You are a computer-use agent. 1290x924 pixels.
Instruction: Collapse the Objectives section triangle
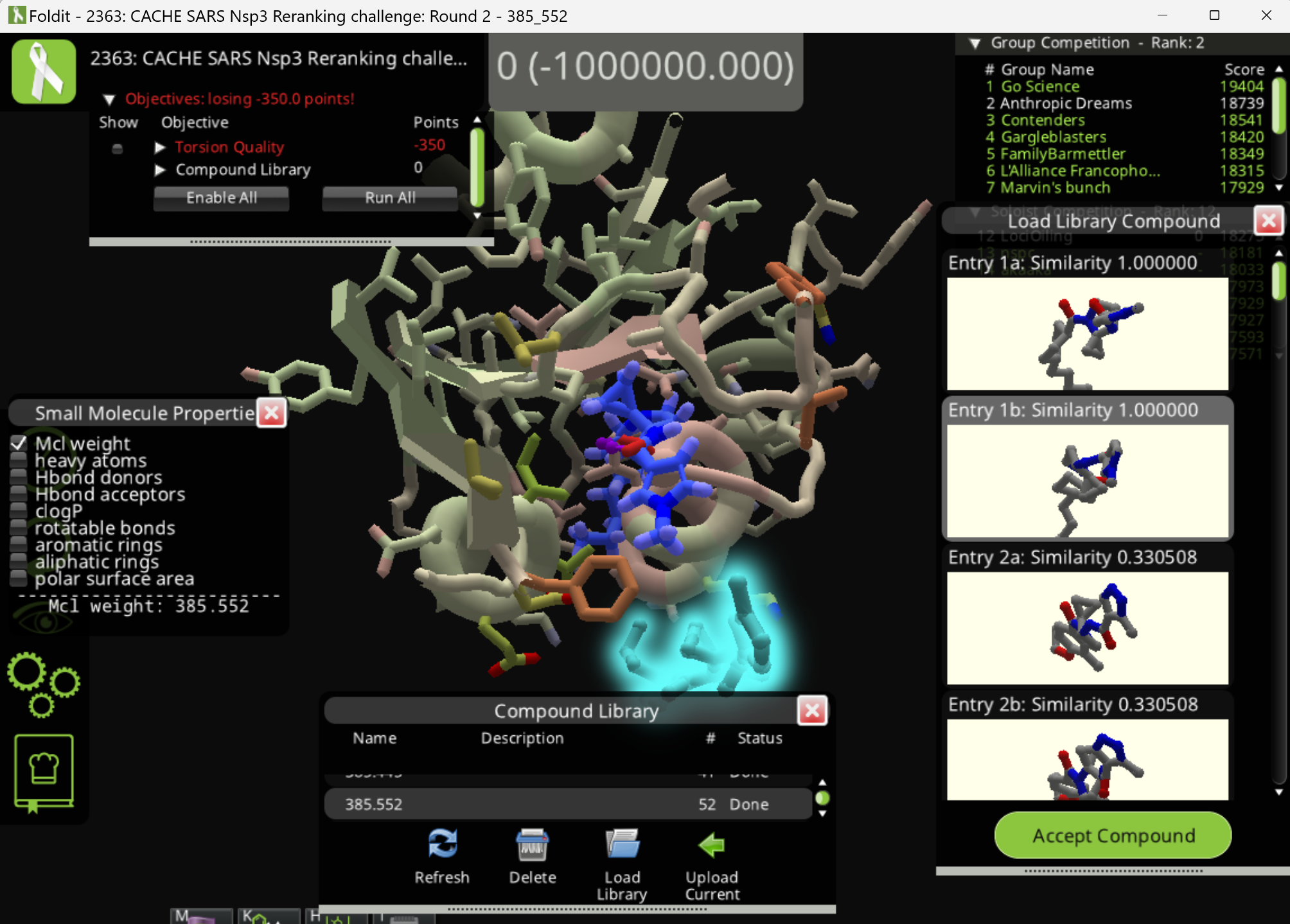pos(109,100)
